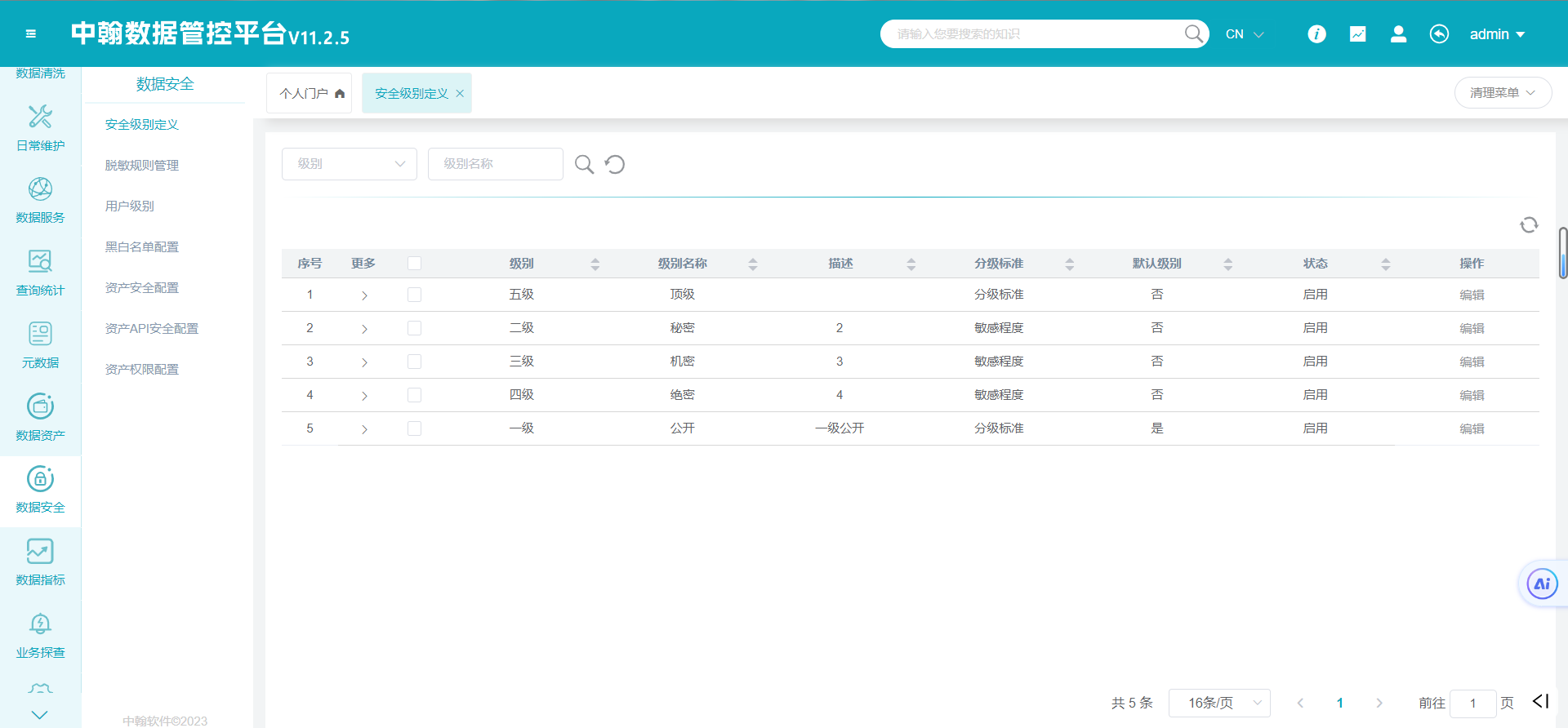Expand row 4 四级 details
1568x728 pixels.
[364, 396]
